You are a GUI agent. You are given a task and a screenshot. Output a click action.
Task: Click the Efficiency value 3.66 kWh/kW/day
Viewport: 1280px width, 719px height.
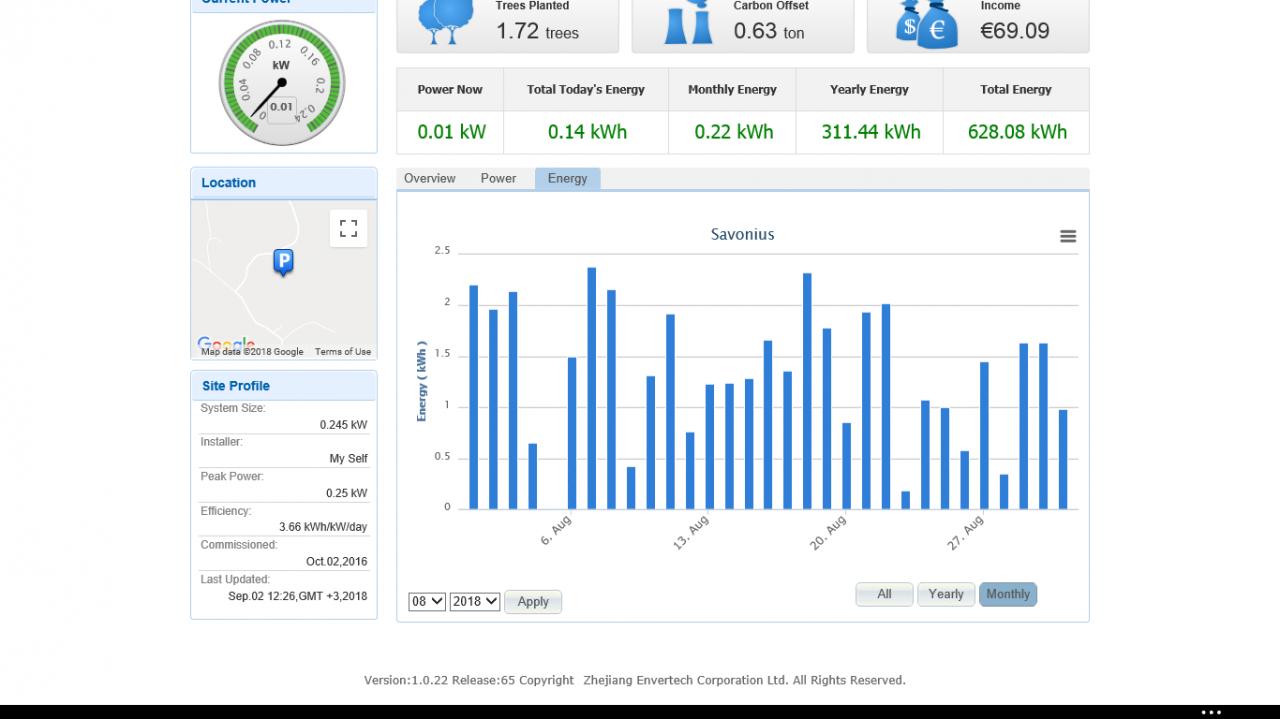[x=323, y=527]
